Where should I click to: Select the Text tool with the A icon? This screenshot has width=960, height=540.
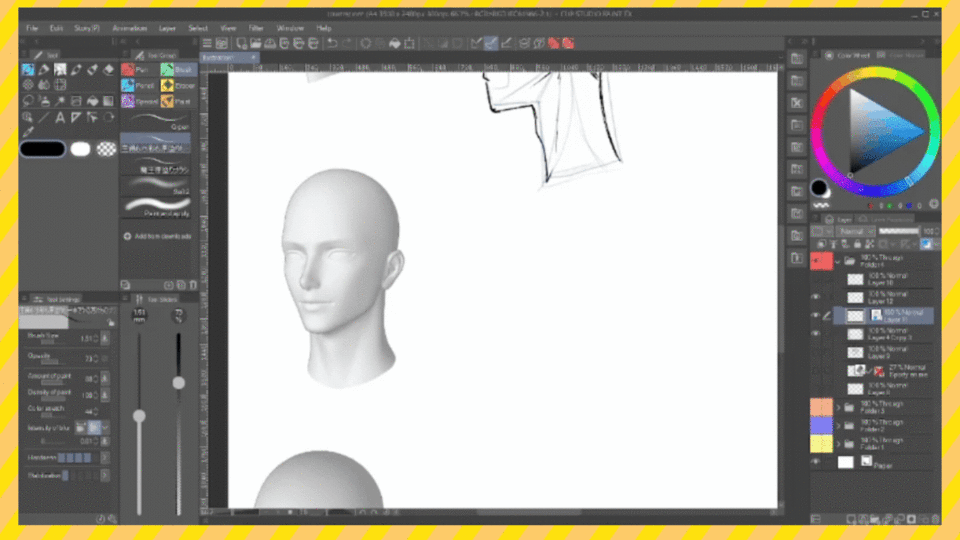point(60,118)
